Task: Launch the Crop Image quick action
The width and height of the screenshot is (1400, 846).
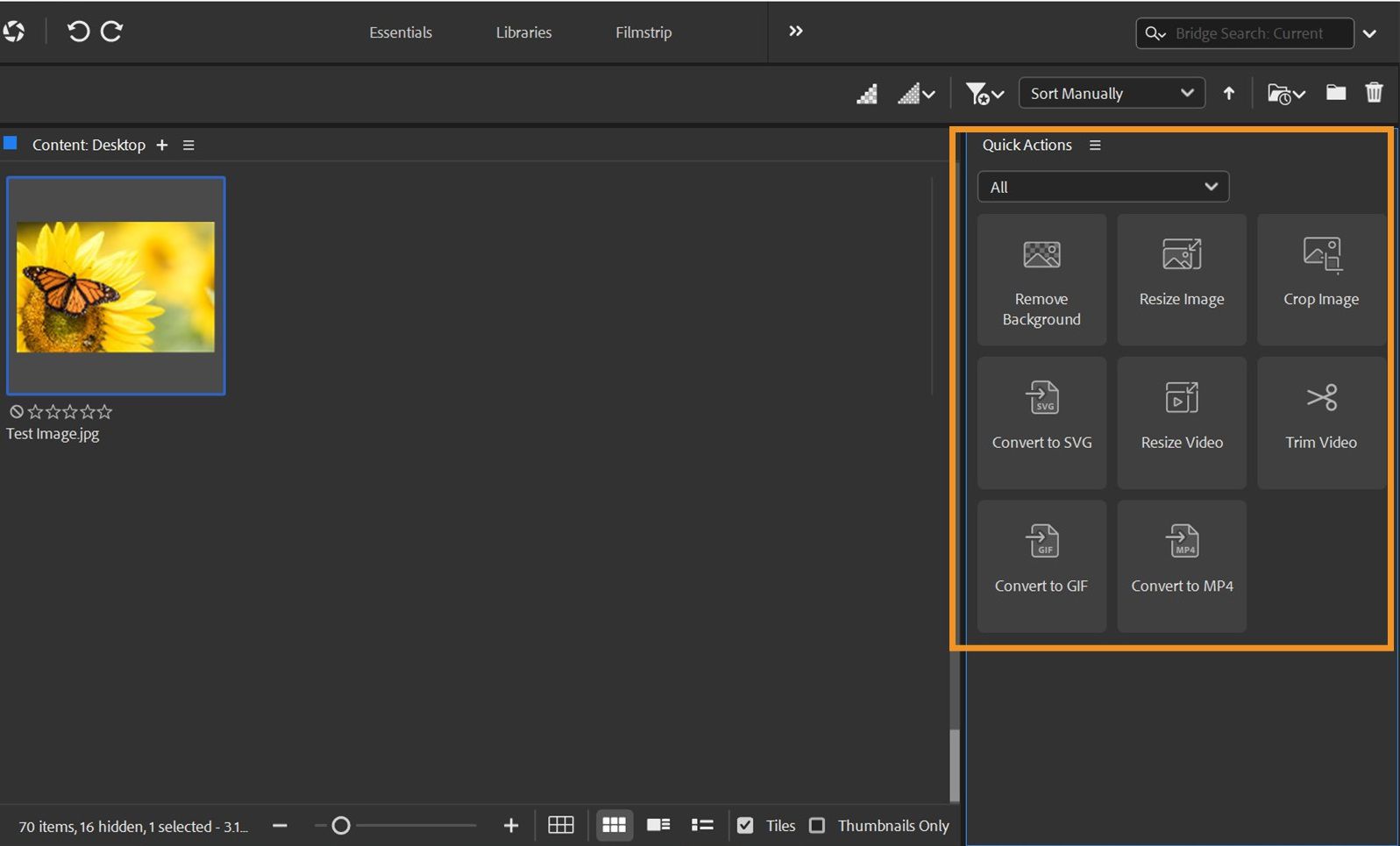Action: [1321, 280]
